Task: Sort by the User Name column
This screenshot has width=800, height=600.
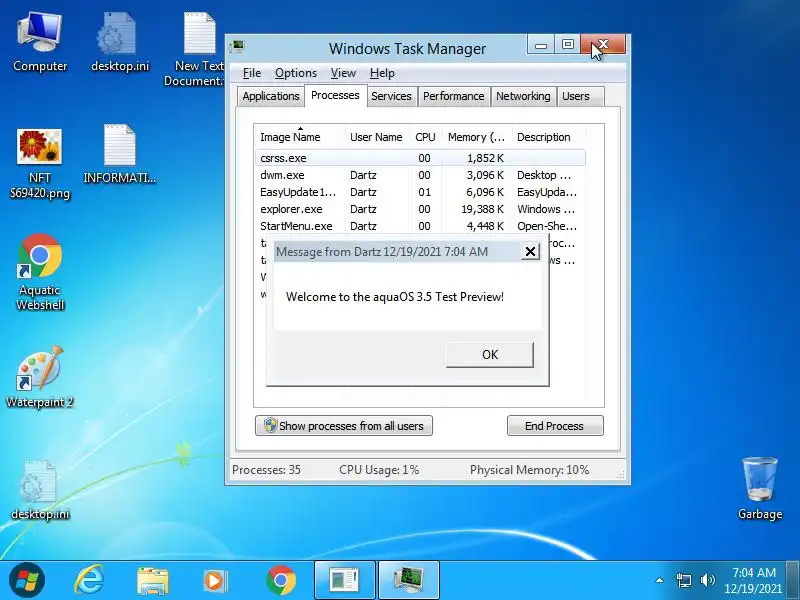Action: click(377, 137)
